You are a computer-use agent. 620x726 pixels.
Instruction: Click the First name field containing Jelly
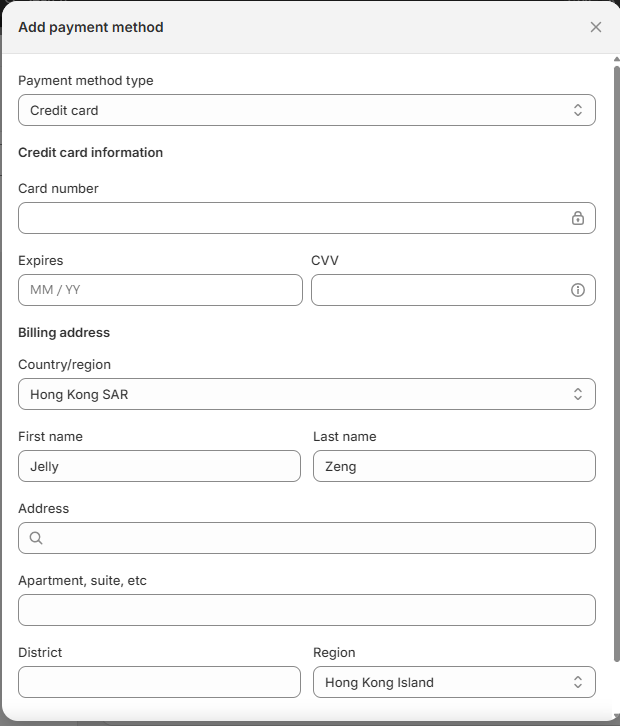tap(159, 466)
